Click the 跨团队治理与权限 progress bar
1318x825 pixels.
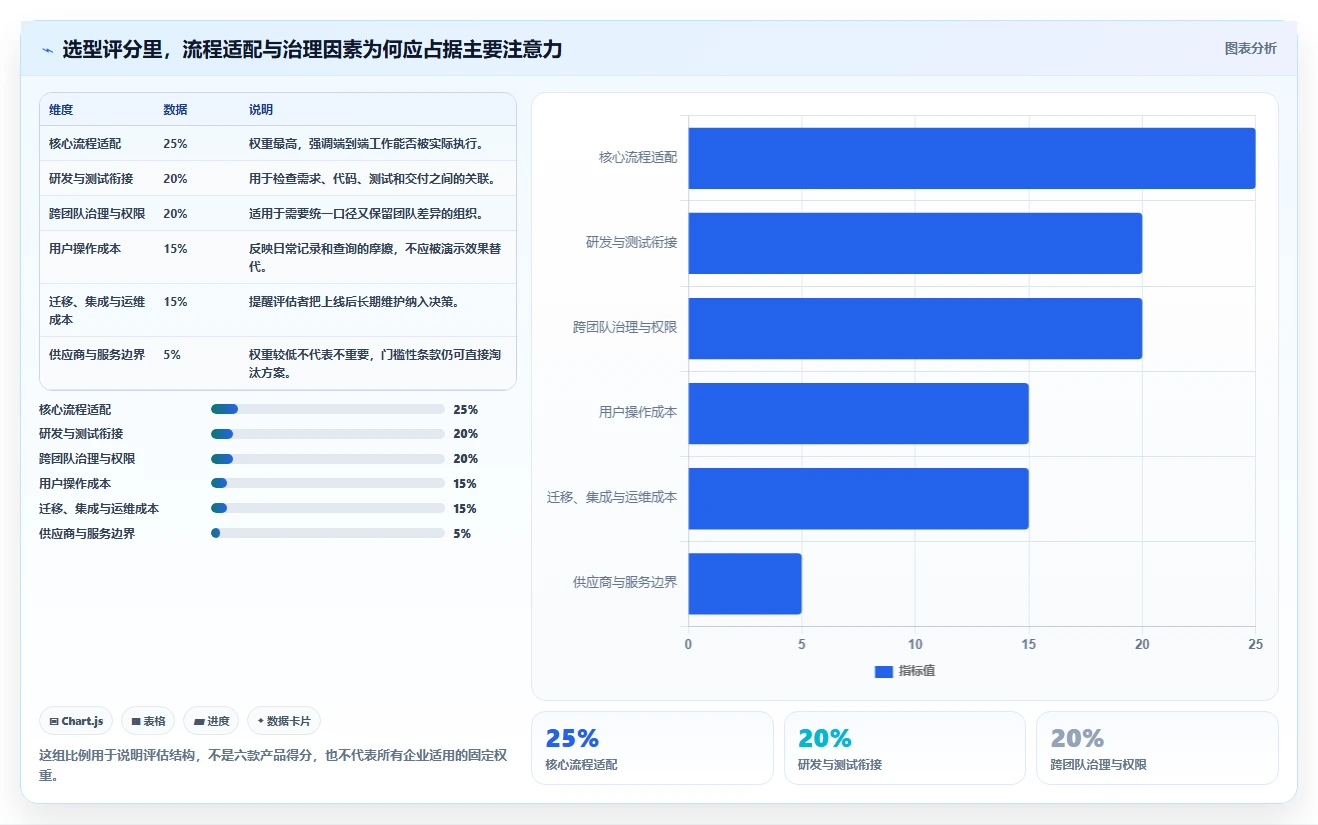[x=328, y=459]
